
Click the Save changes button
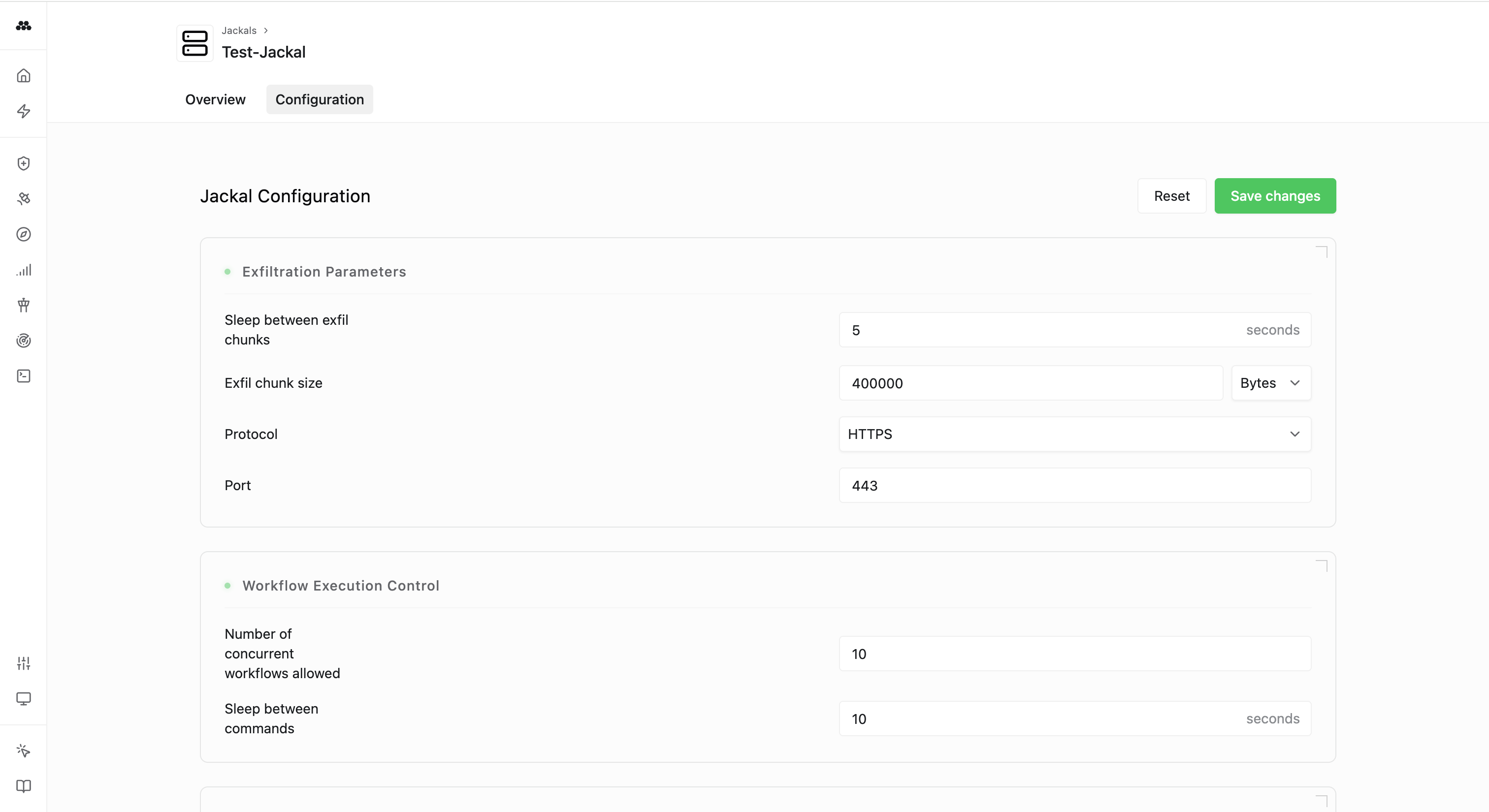pos(1274,196)
